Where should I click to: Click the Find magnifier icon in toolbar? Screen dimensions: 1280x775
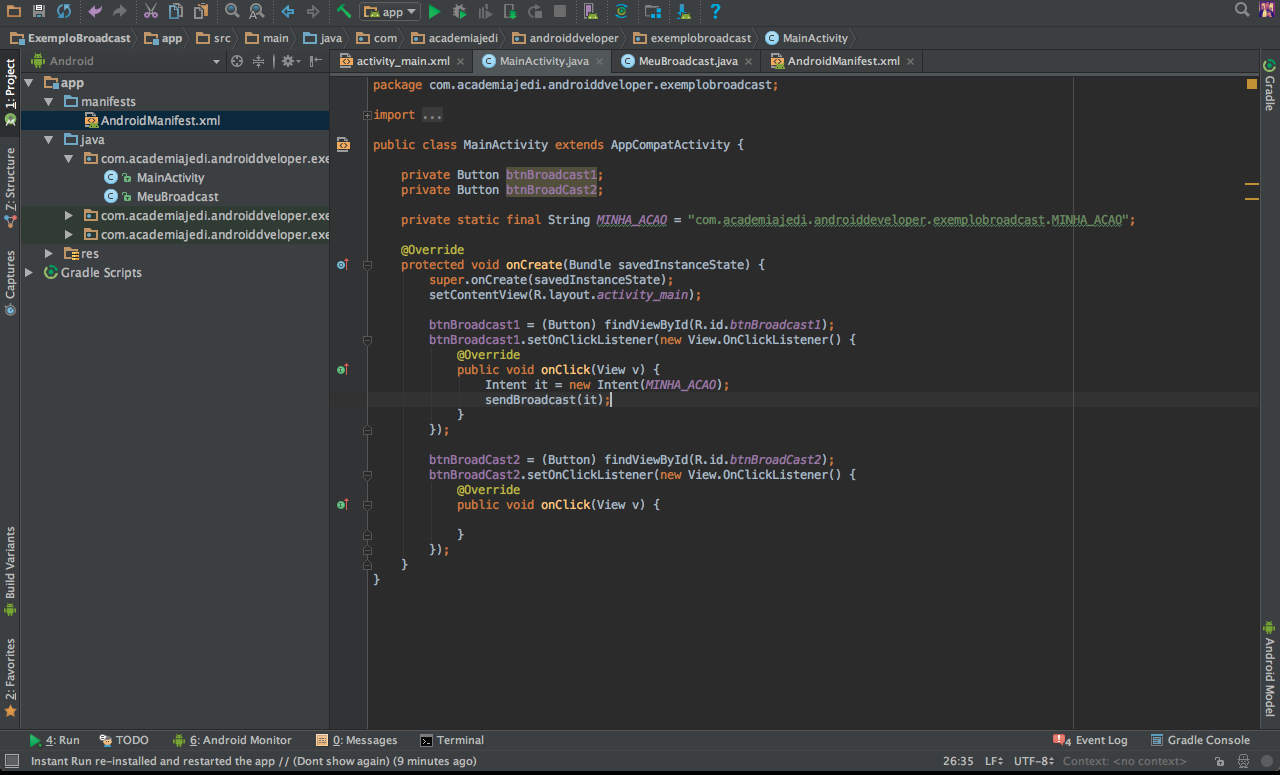(231, 12)
